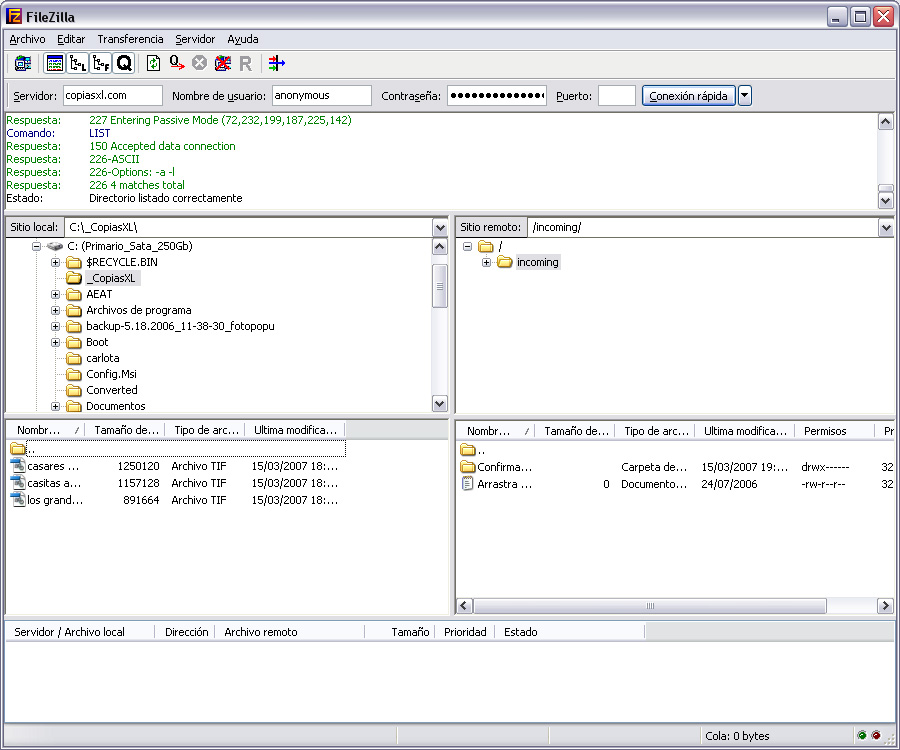Toggle the local directory tree view
Image resolution: width=900 pixels, height=750 pixels.
click(78, 63)
